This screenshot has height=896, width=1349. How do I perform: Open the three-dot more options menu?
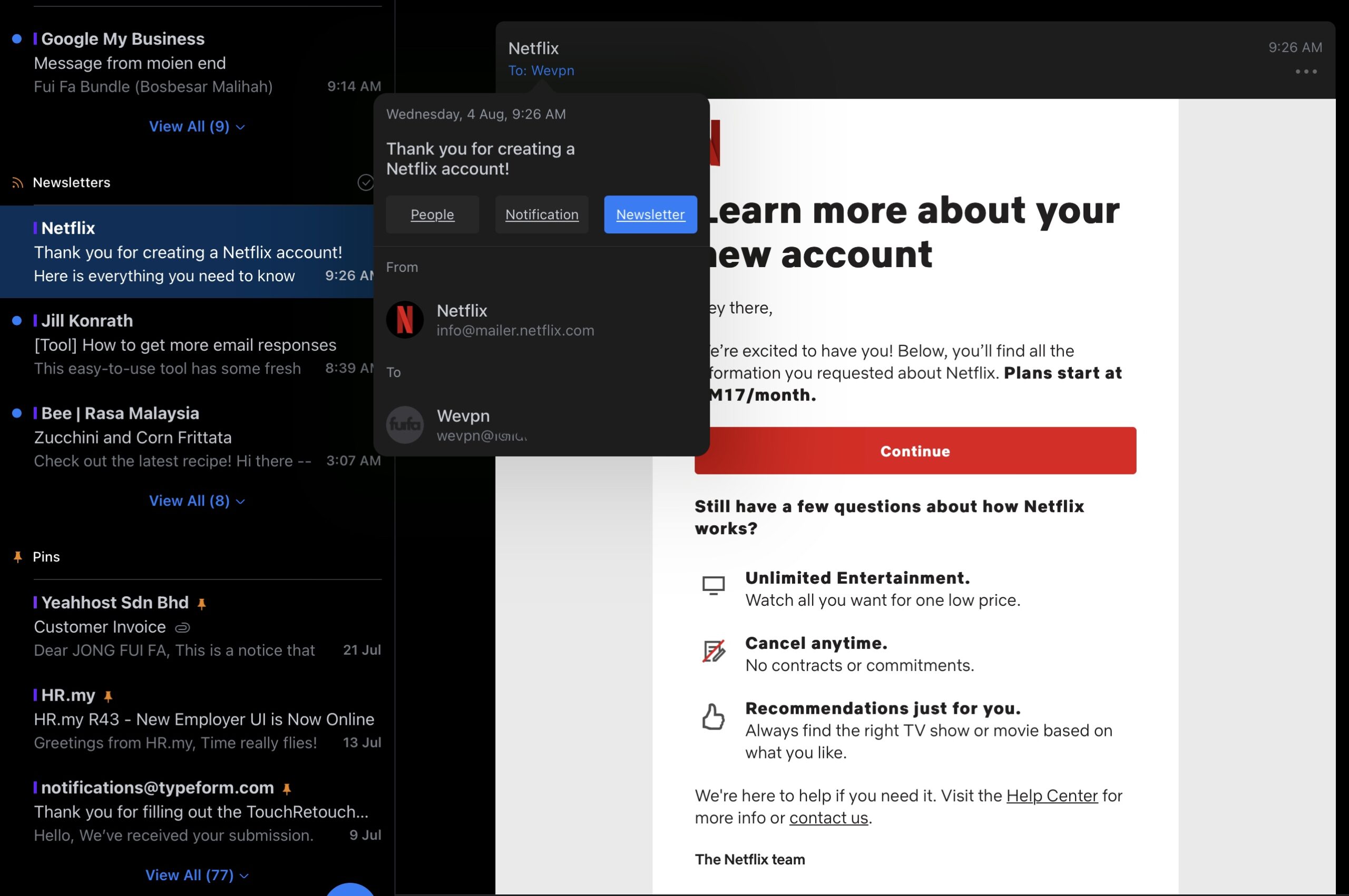[1306, 72]
